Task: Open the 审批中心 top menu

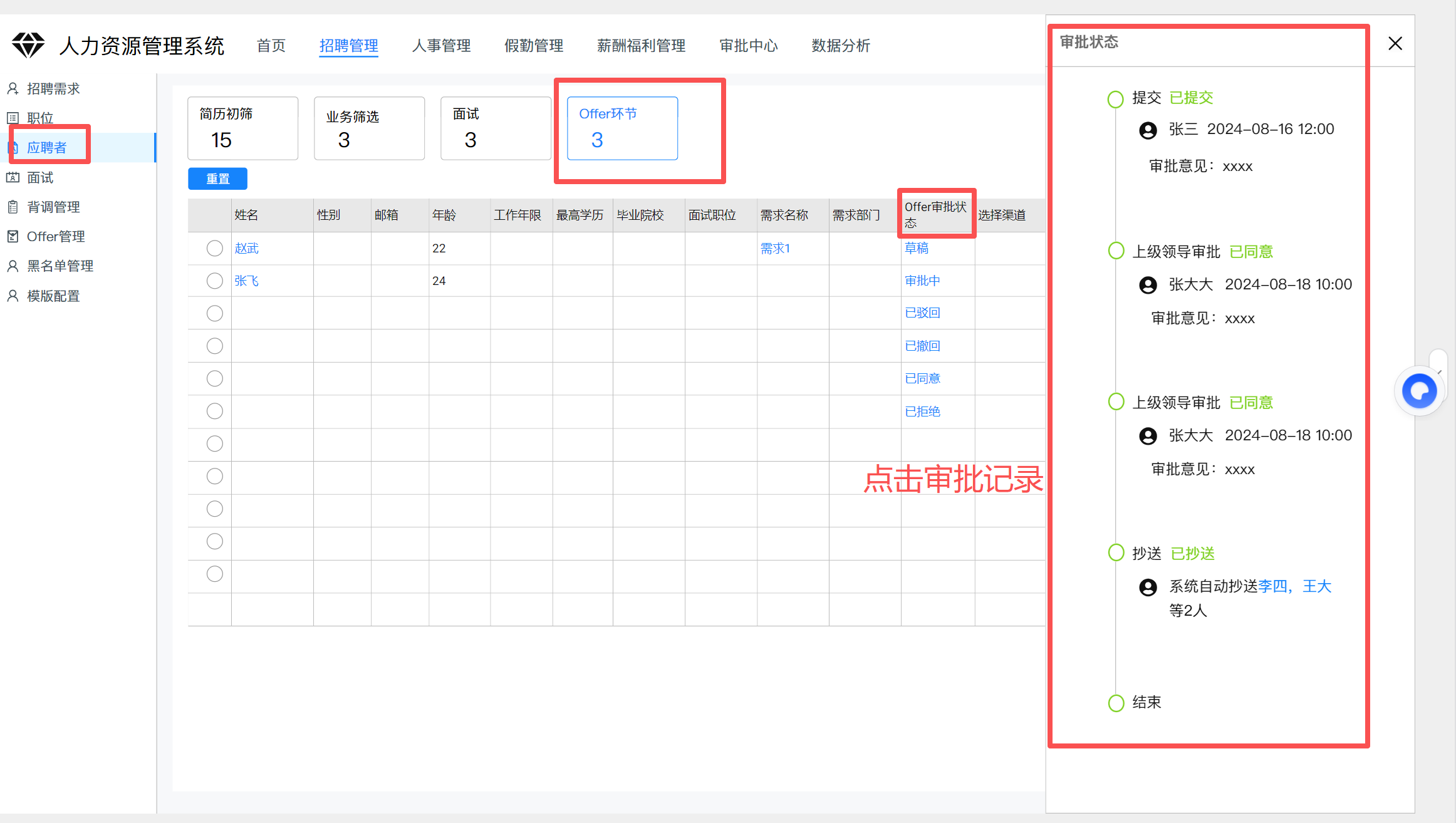Action: (748, 46)
